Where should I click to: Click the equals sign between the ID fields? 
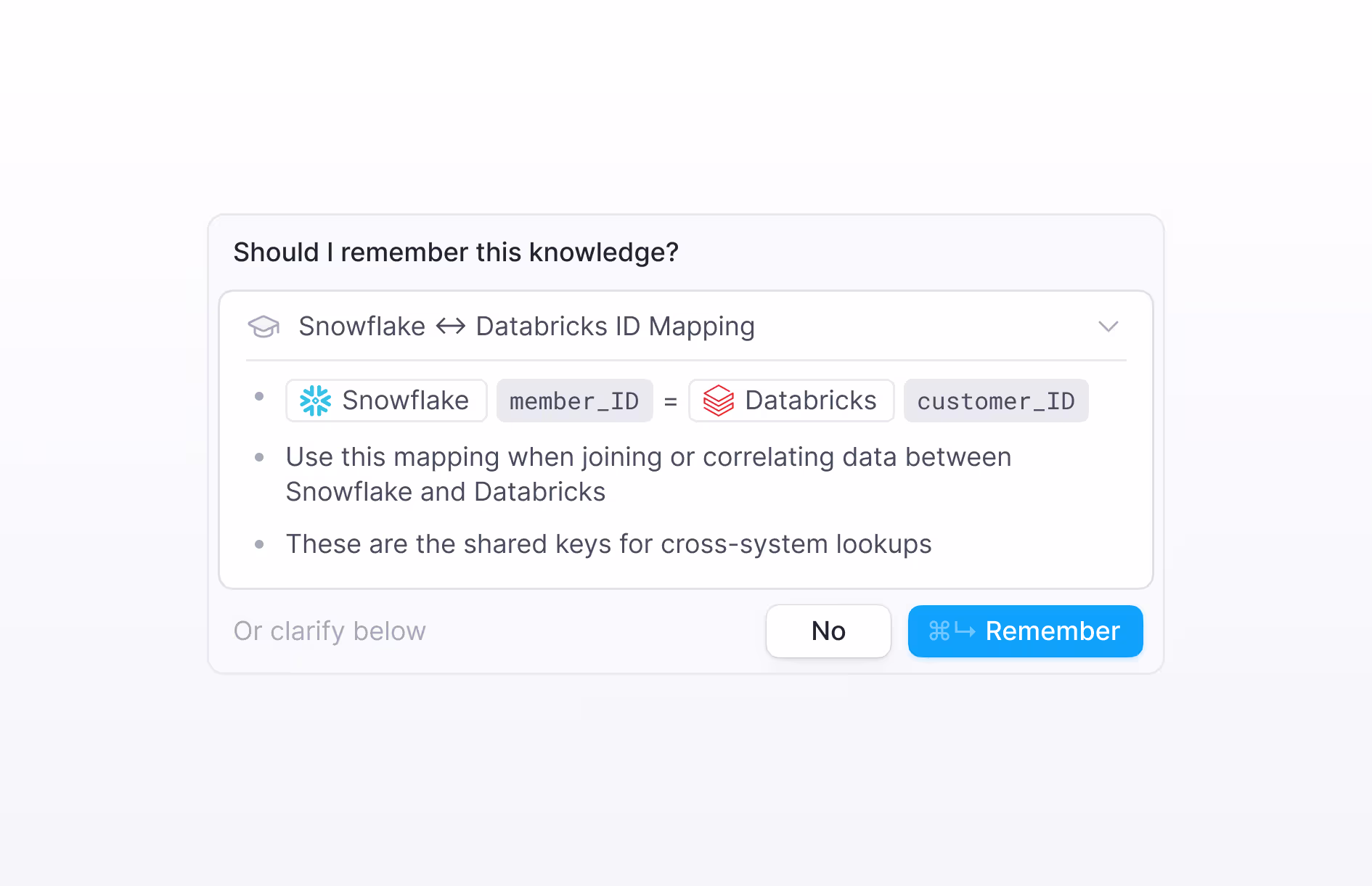pos(671,401)
